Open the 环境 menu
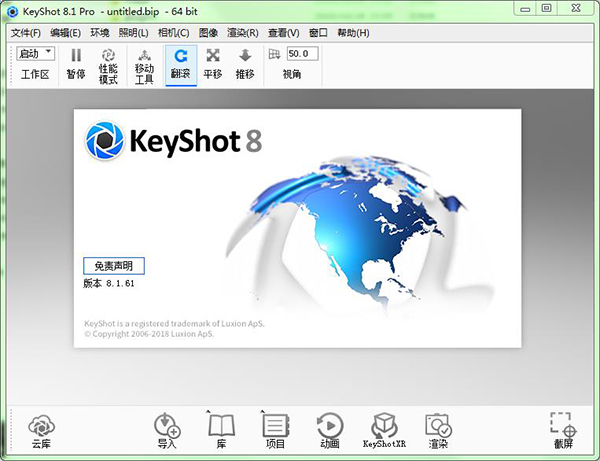This screenshot has width=600, height=461. click(100, 33)
